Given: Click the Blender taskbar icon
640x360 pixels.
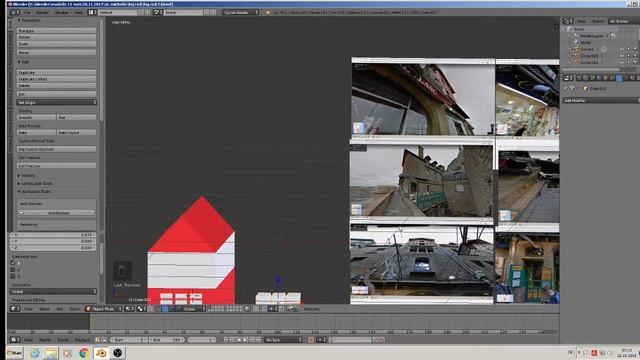Looking at the screenshot, I should point(101,353).
